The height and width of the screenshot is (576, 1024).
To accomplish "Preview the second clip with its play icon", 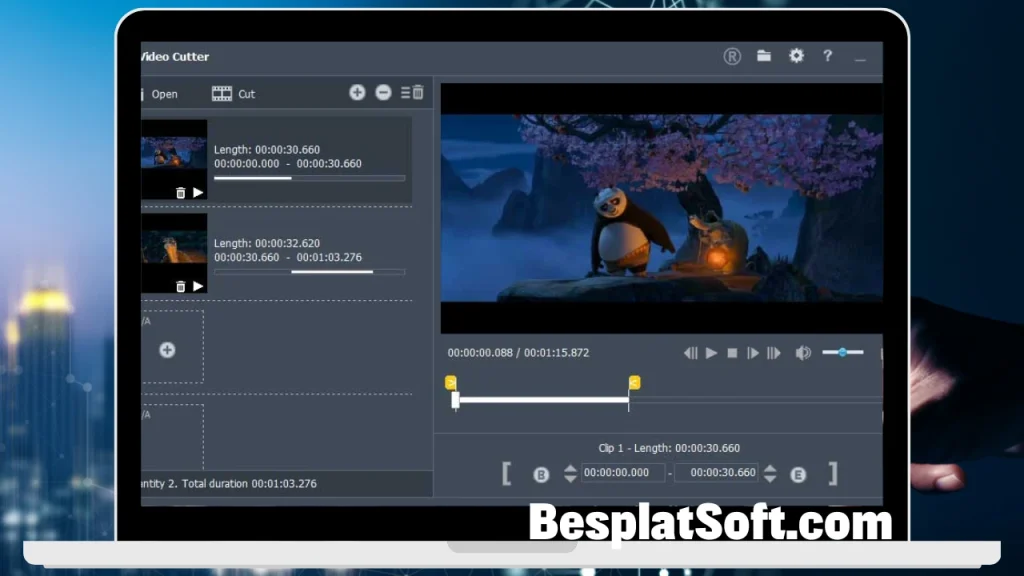I will pyautogui.click(x=198, y=285).
